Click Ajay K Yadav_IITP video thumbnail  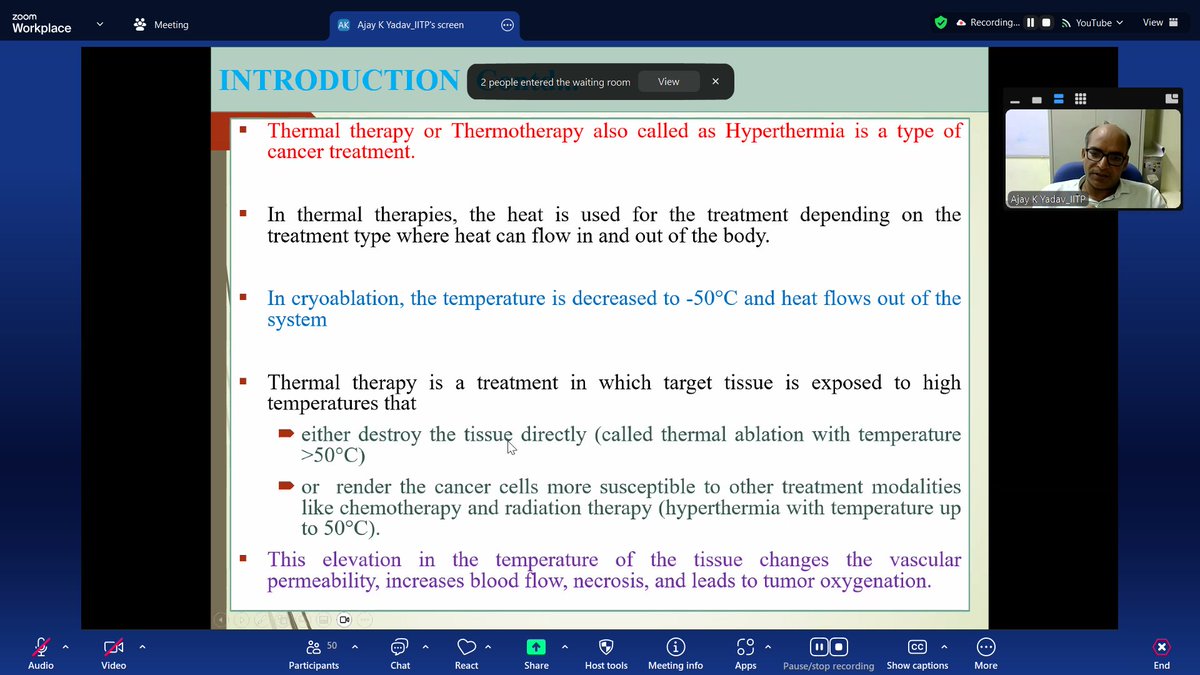click(x=1094, y=159)
